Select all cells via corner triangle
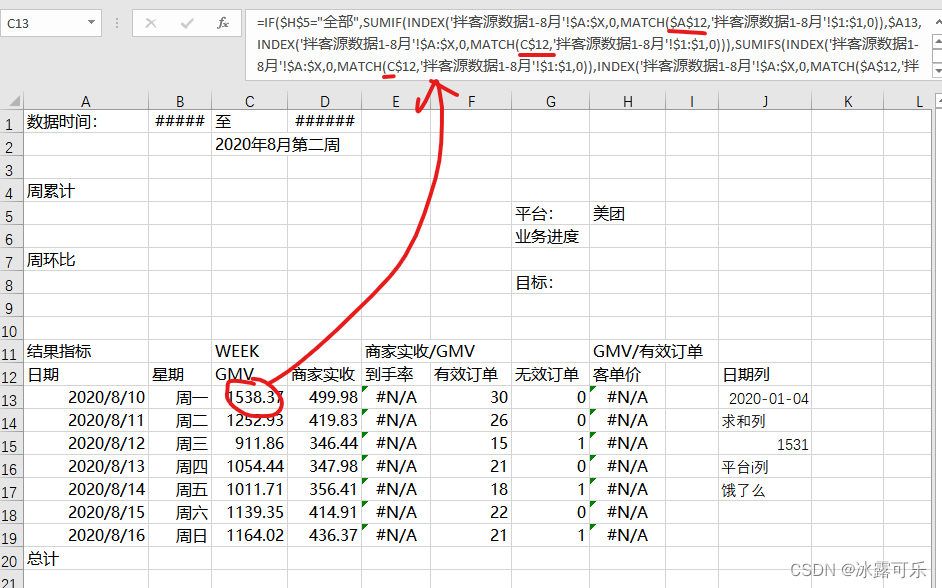942x588 pixels. click(x=13, y=101)
